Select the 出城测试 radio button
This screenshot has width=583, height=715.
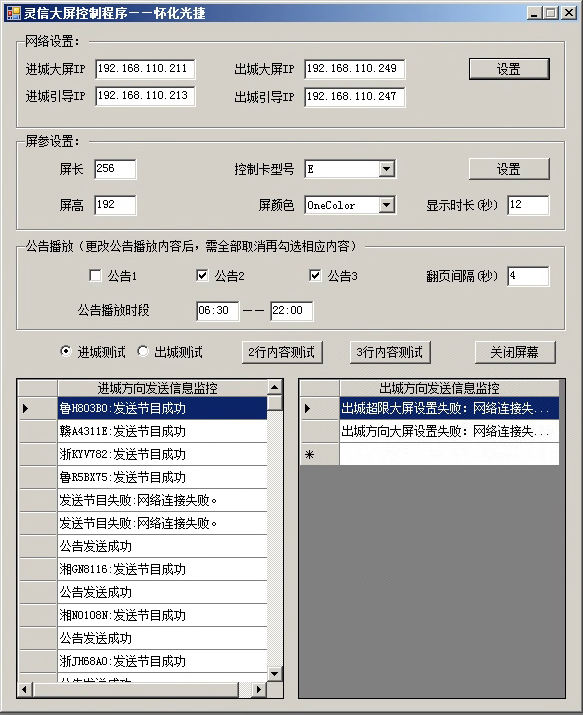[143, 351]
